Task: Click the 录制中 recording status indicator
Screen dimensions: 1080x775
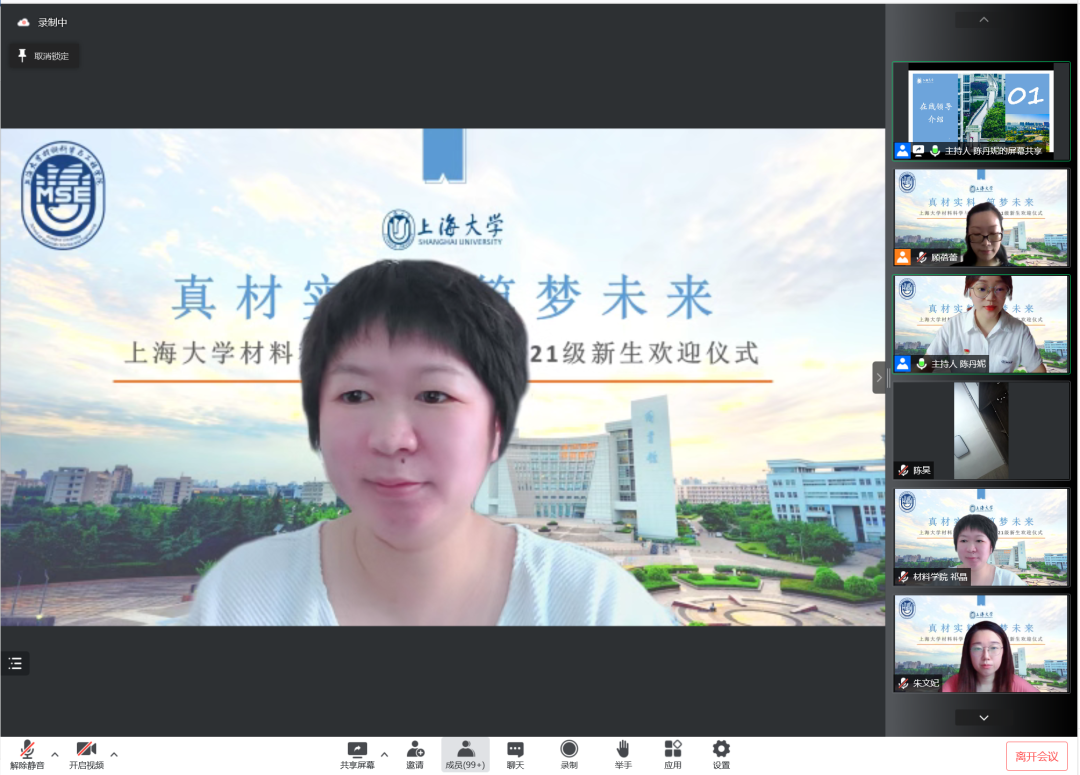Action: [43, 22]
